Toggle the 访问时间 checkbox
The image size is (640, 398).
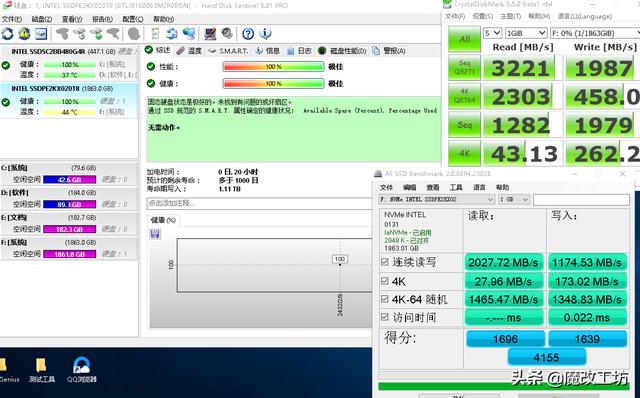384,317
